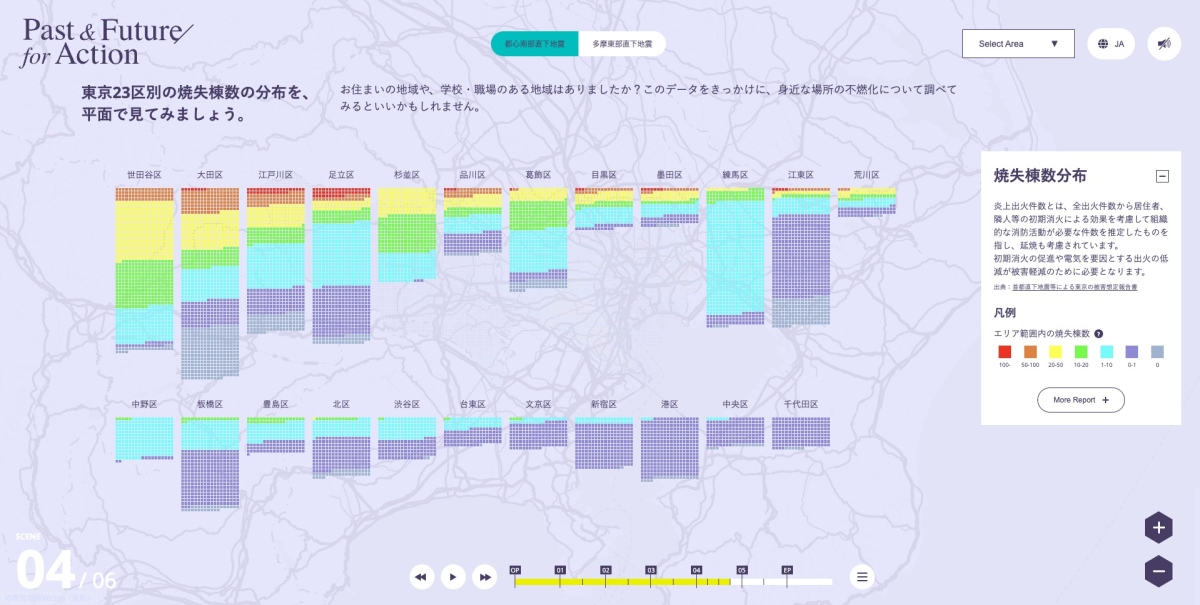Expand More Report in the legend panel

coord(1080,400)
